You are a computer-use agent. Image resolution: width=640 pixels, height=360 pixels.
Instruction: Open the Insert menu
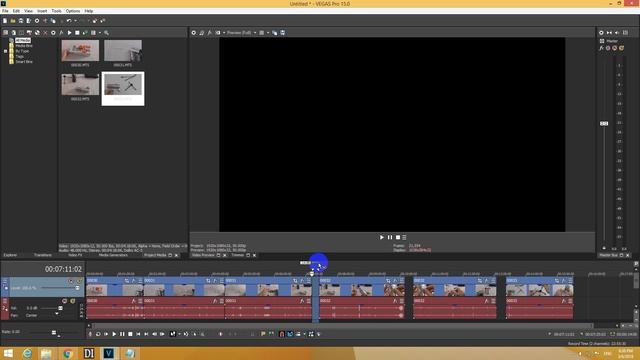click(42, 11)
